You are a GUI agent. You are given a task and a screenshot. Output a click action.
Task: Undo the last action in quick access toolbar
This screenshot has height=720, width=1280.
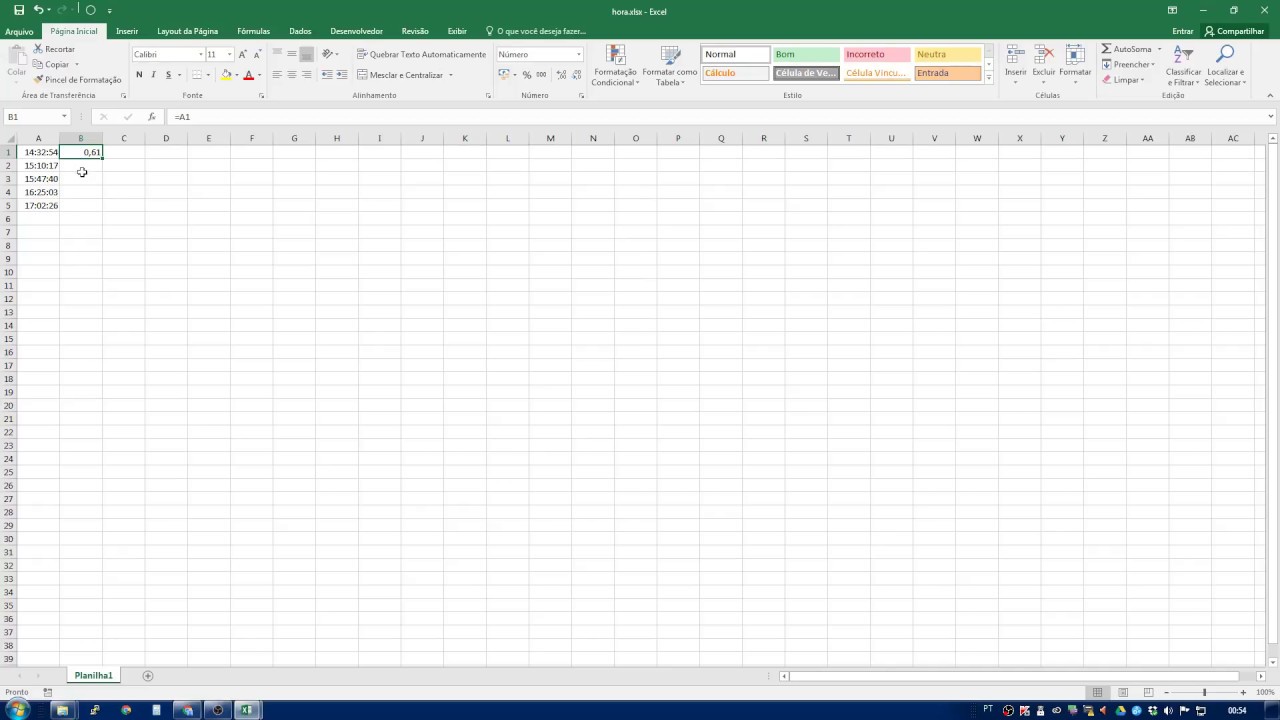click(x=38, y=10)
